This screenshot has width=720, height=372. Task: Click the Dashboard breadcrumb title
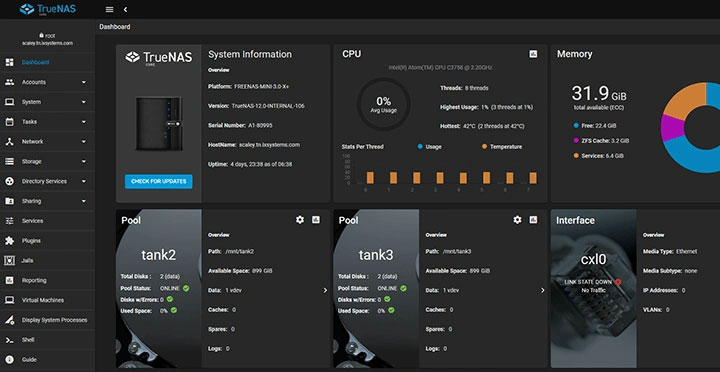click(x=114, y=27)
